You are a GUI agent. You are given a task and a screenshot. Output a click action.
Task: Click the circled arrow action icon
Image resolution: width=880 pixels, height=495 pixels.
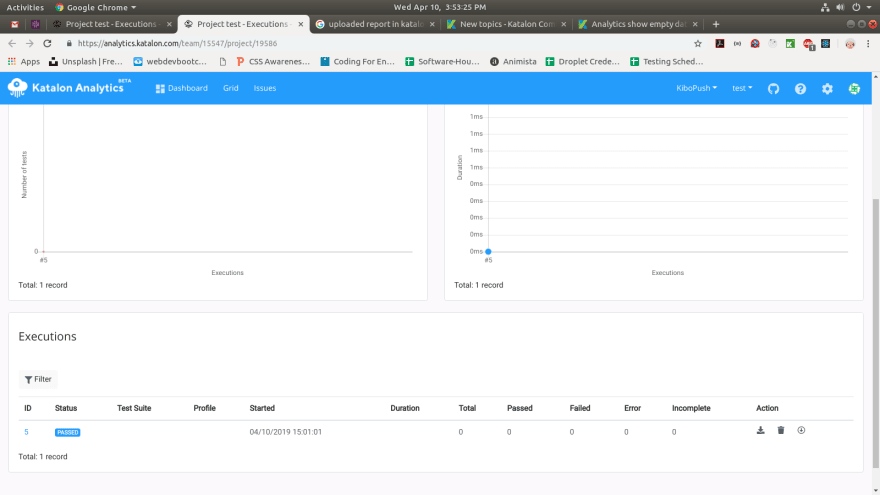click(801, 430)
